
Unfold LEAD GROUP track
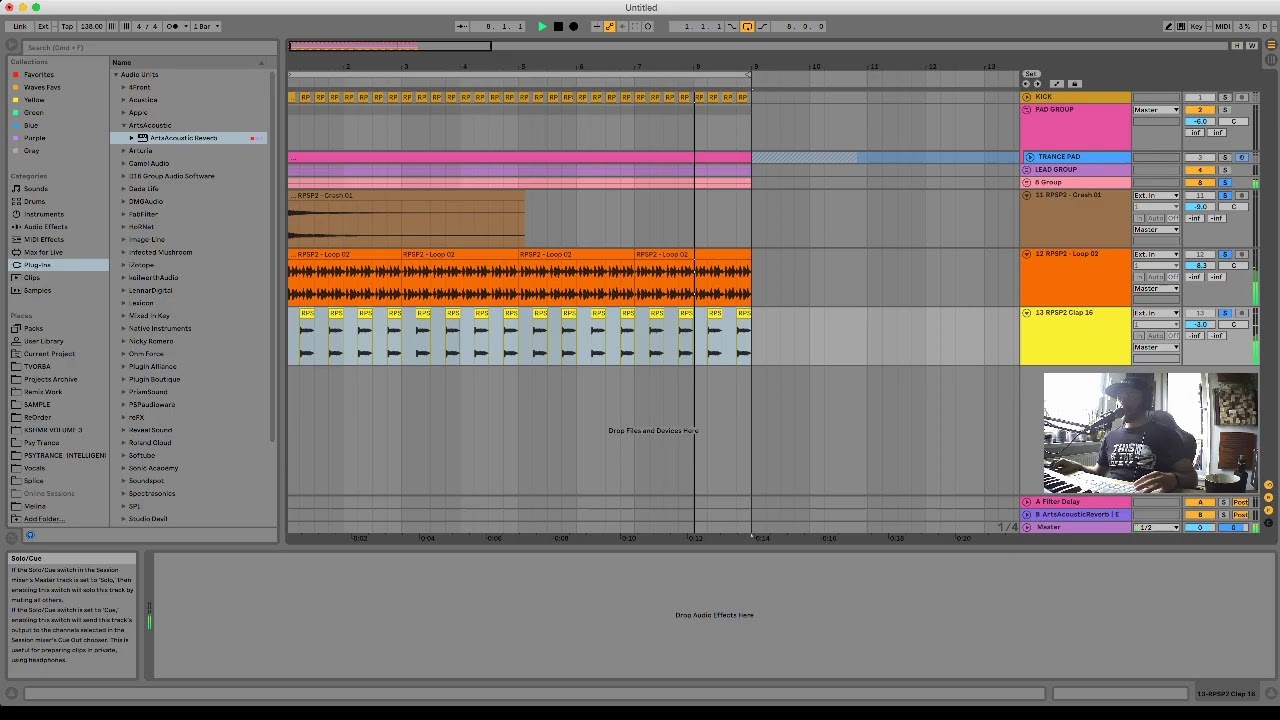[1026, 170]
